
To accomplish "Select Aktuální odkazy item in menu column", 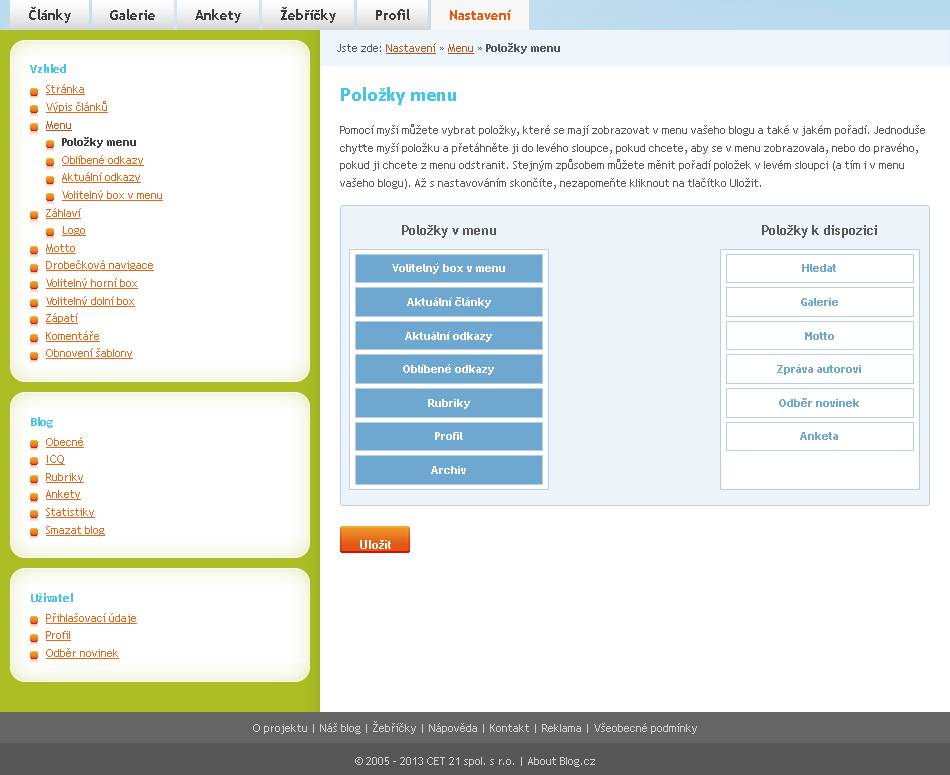I will (x=448, y=336).
